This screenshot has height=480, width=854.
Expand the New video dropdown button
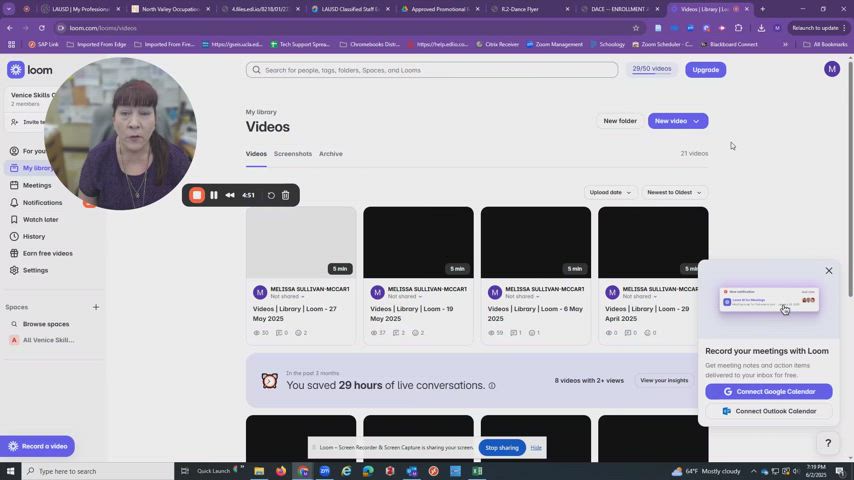point(696,121)
